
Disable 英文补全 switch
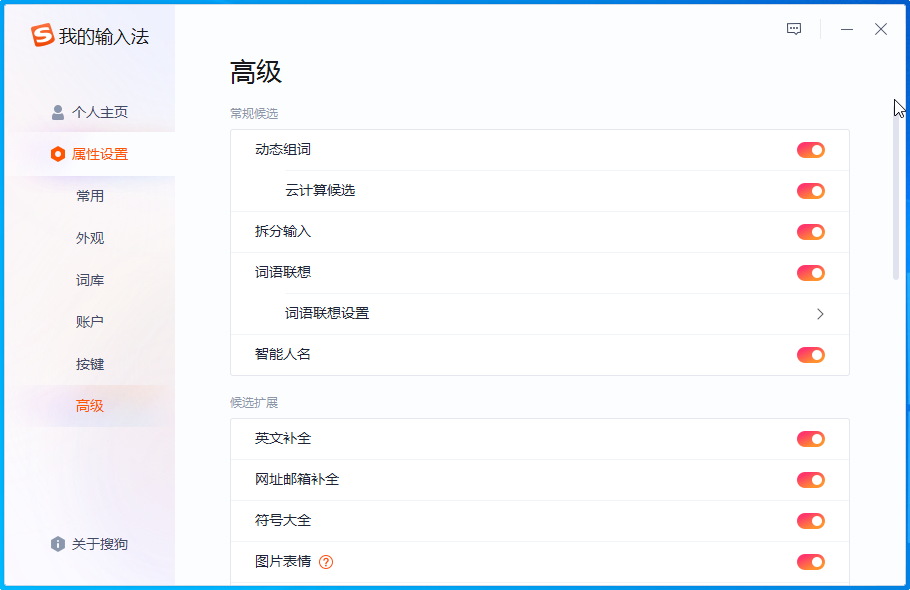(811, 439)
